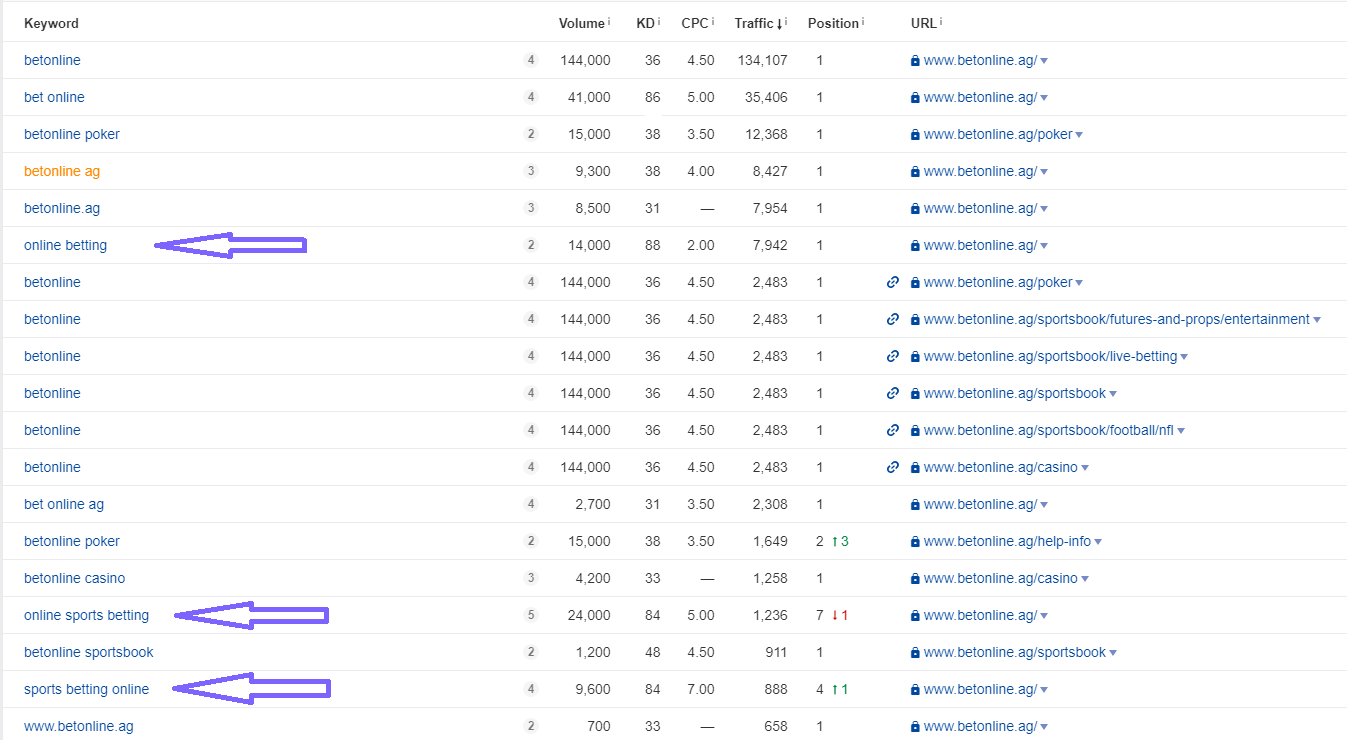Click the info icon next to CPC header
The image size is (1347, 740).
(x=713, y=21)
